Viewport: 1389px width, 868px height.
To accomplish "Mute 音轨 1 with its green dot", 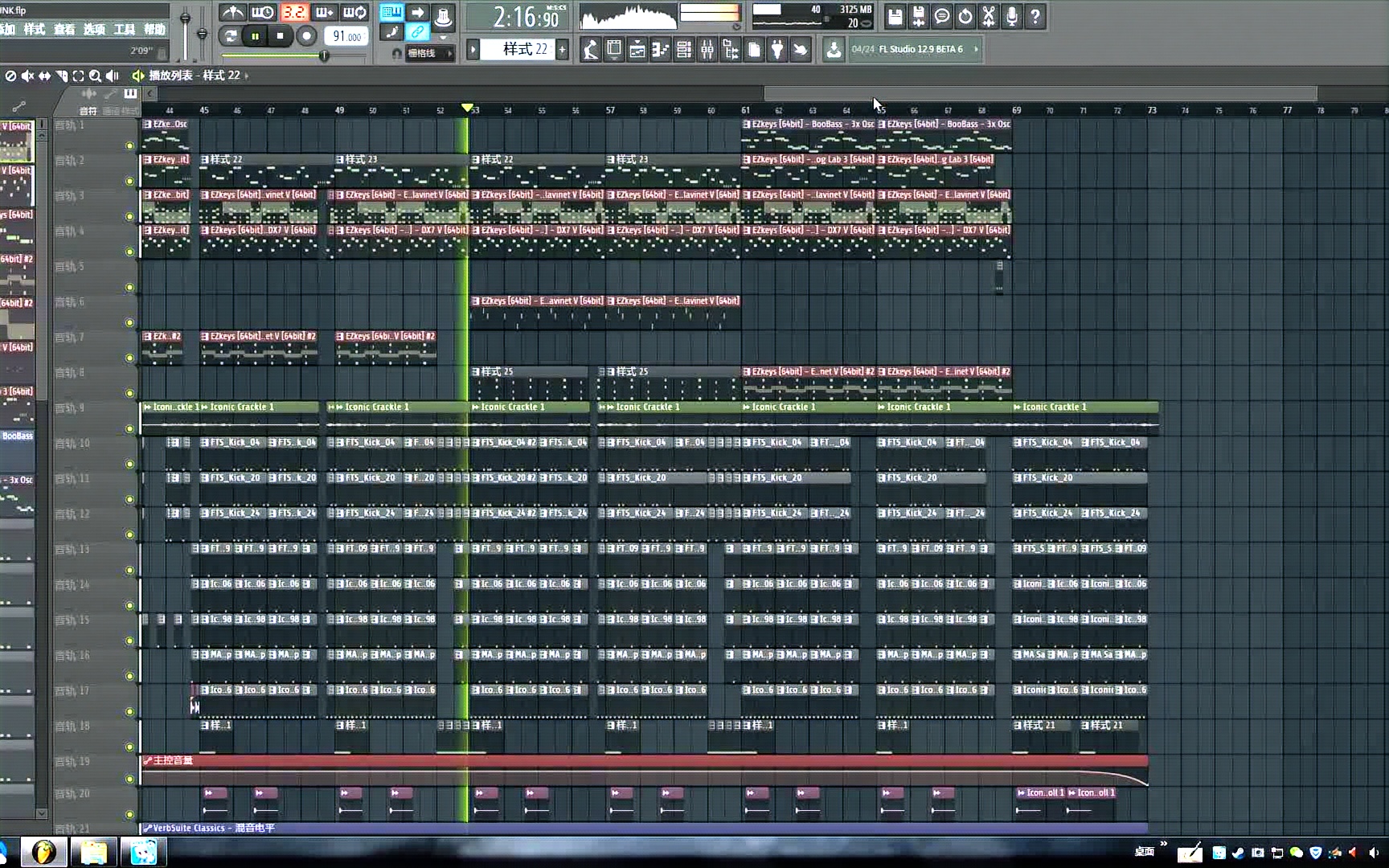I will pos(129,145).
